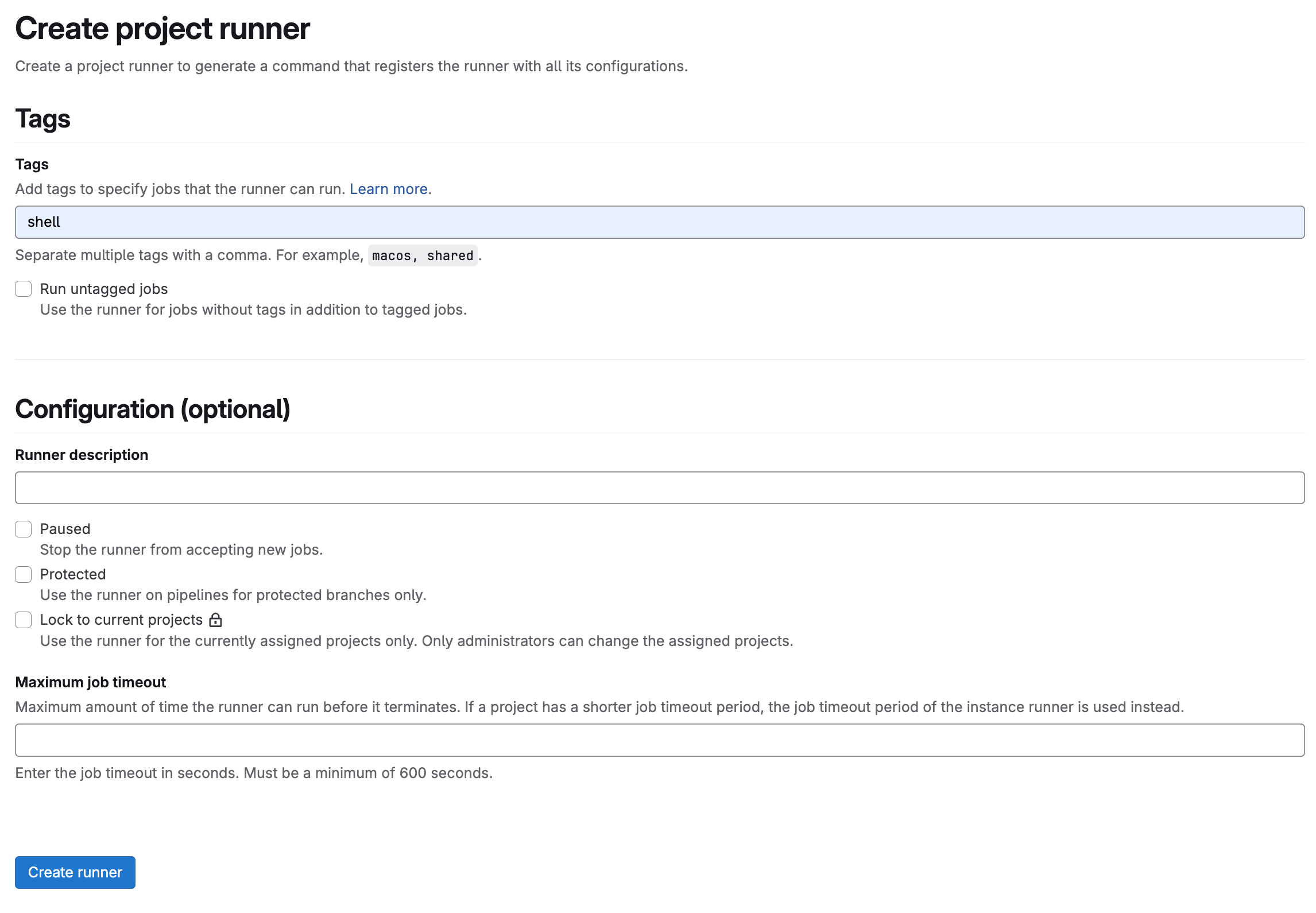Click the bold Runner description field label
This screenshot has width=1316, height=913.
tap(82, 455)
